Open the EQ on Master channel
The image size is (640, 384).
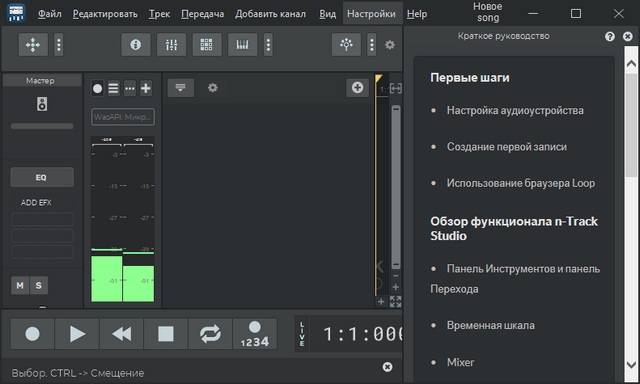tap(42, 177)
